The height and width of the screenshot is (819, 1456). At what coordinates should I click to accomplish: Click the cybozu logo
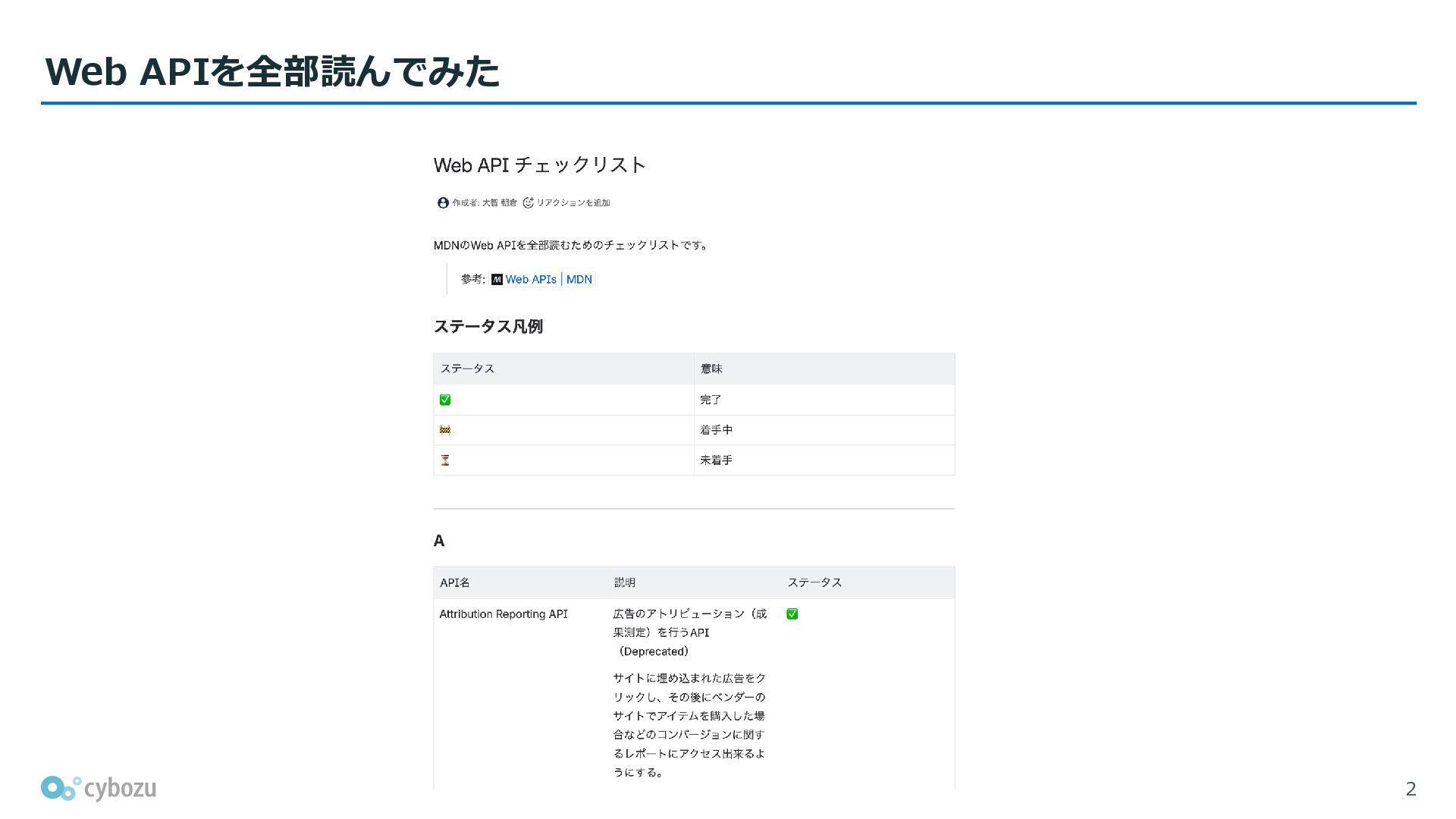pyautogui.click(x=99, y=789)
